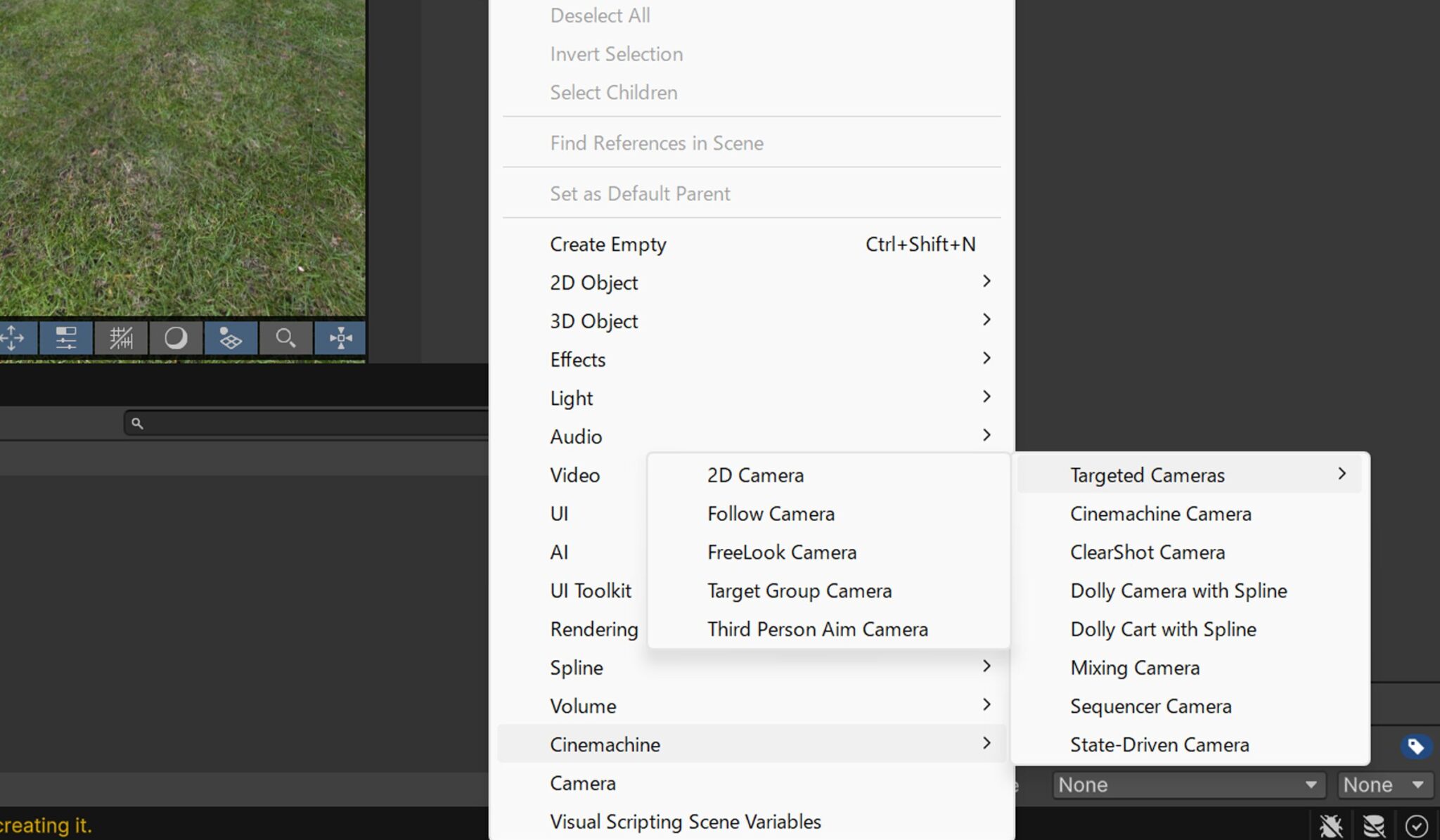Click the inward-arrows center icon in toolbar
The image size is (1440, 840).
(340, 339)
